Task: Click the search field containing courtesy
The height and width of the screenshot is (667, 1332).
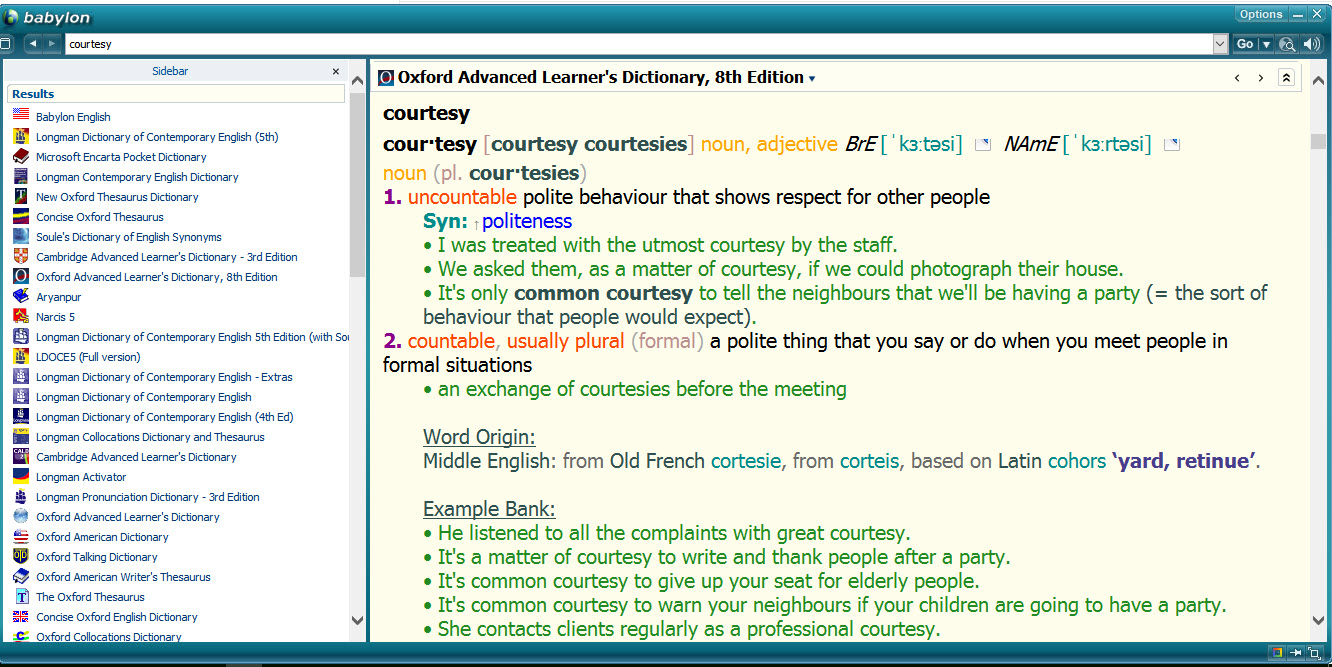Action: tap(638, 44)
